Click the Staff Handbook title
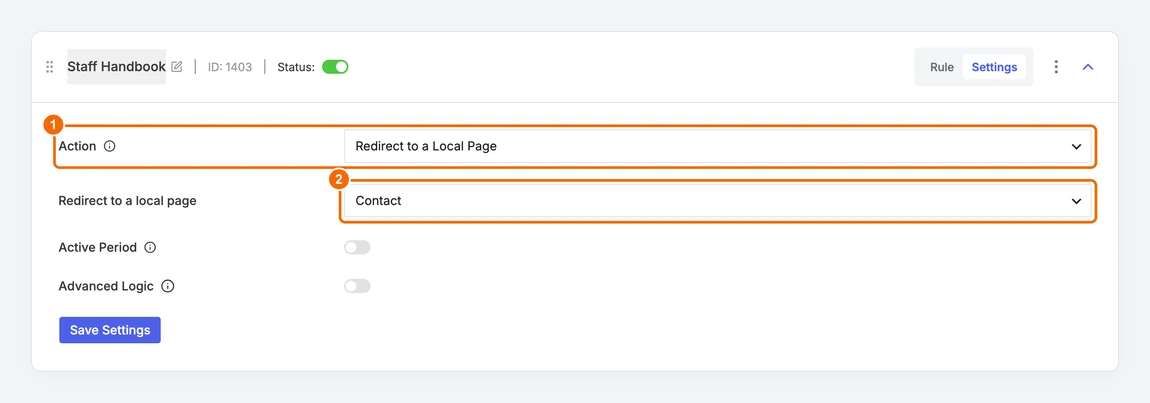Viewport: 1150px width, 403px height. [117, 67]
